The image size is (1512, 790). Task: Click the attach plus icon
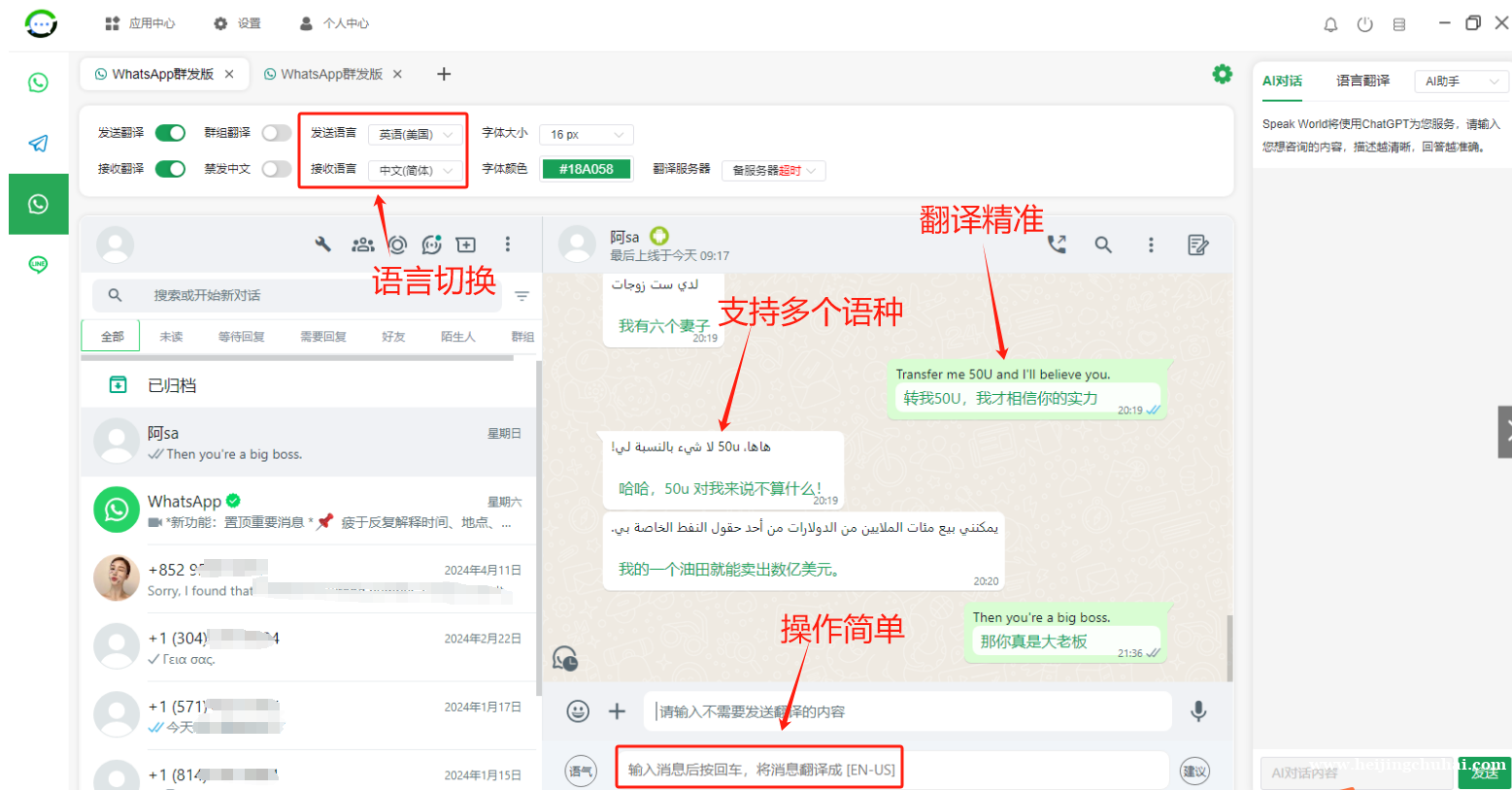617,711
